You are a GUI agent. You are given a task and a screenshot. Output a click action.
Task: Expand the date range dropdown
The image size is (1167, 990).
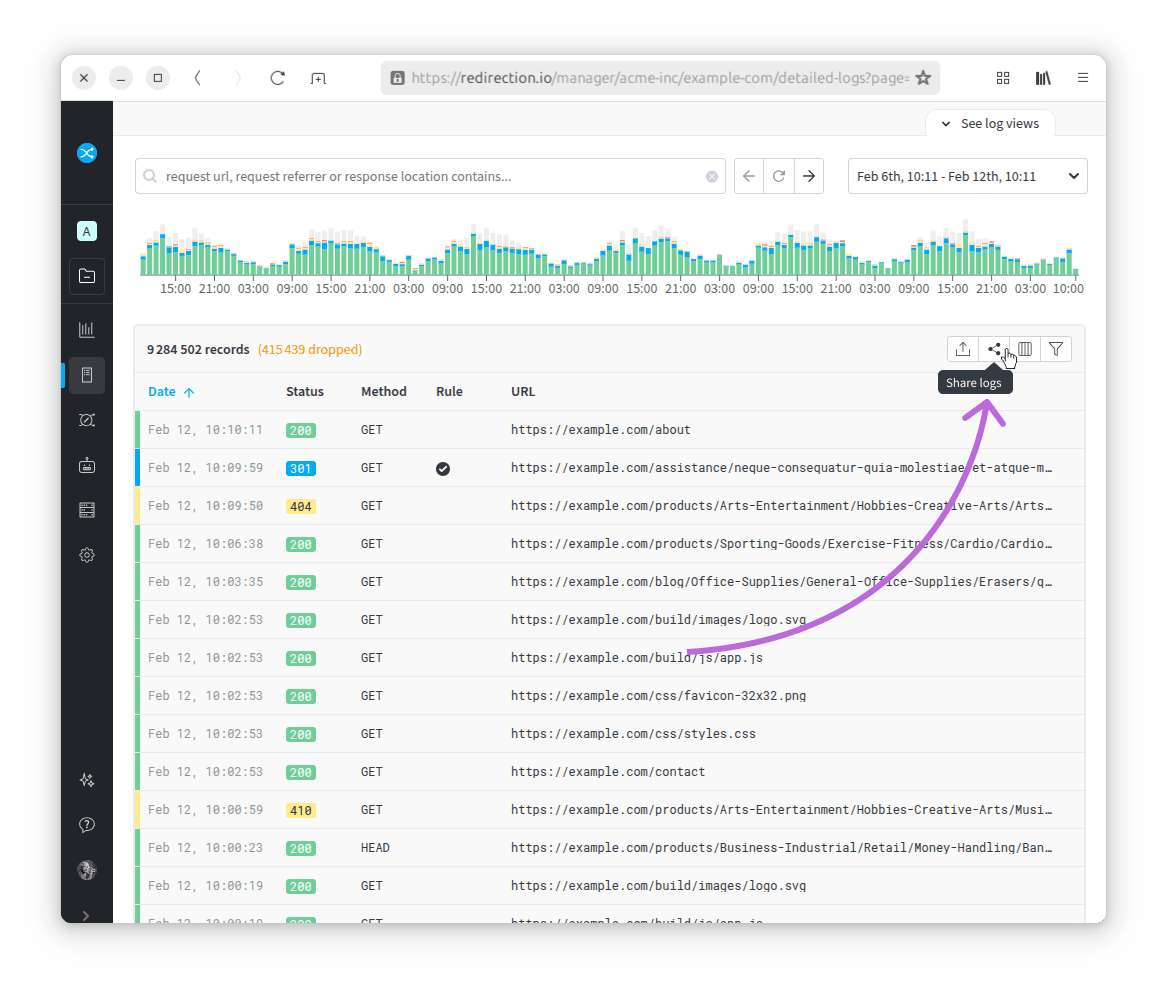click(x=967, y=176)
